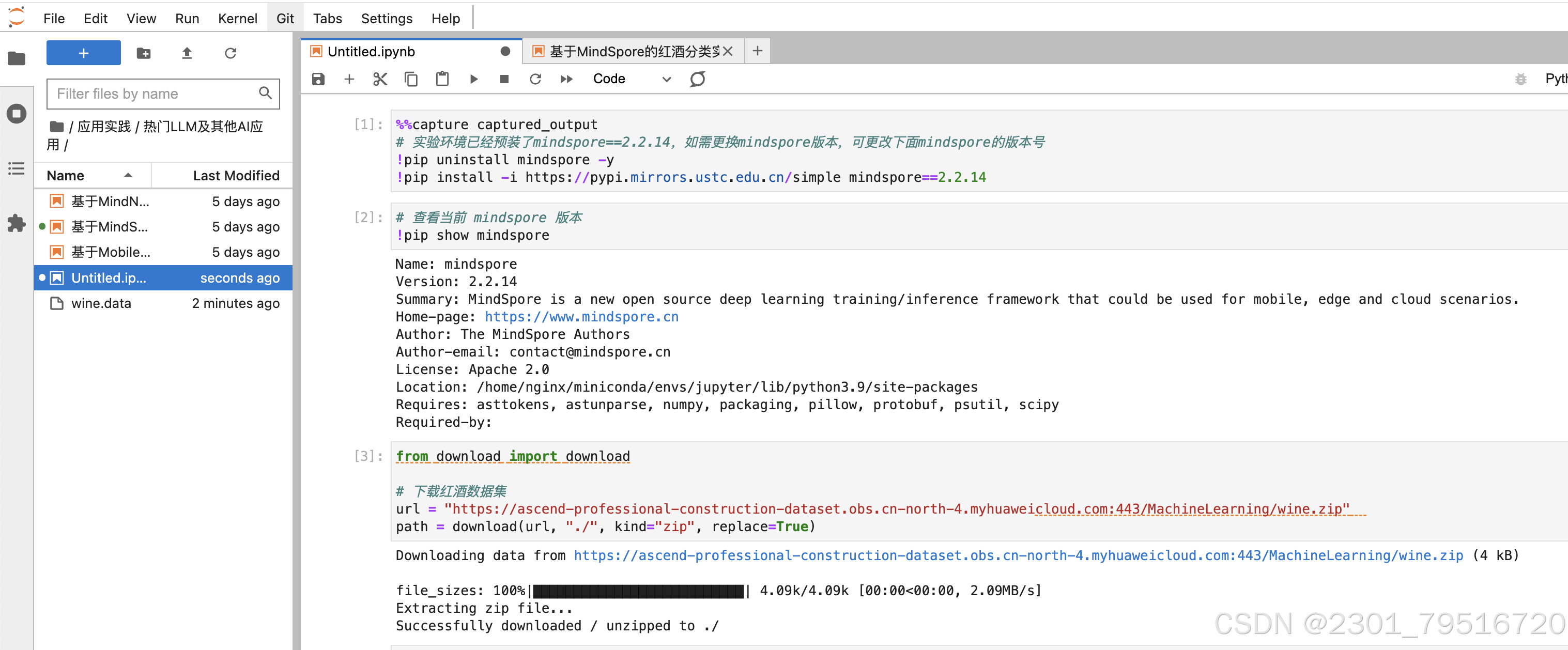The image size is (1568, 650).
Task: Open the https://www.mindspore.cn home-page link
Action: click(x=581, y=317)
